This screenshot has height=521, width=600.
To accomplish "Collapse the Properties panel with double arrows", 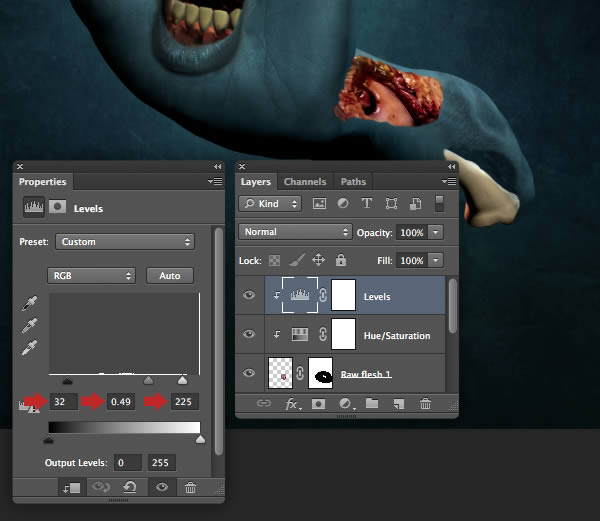I will tap(217, 166).
